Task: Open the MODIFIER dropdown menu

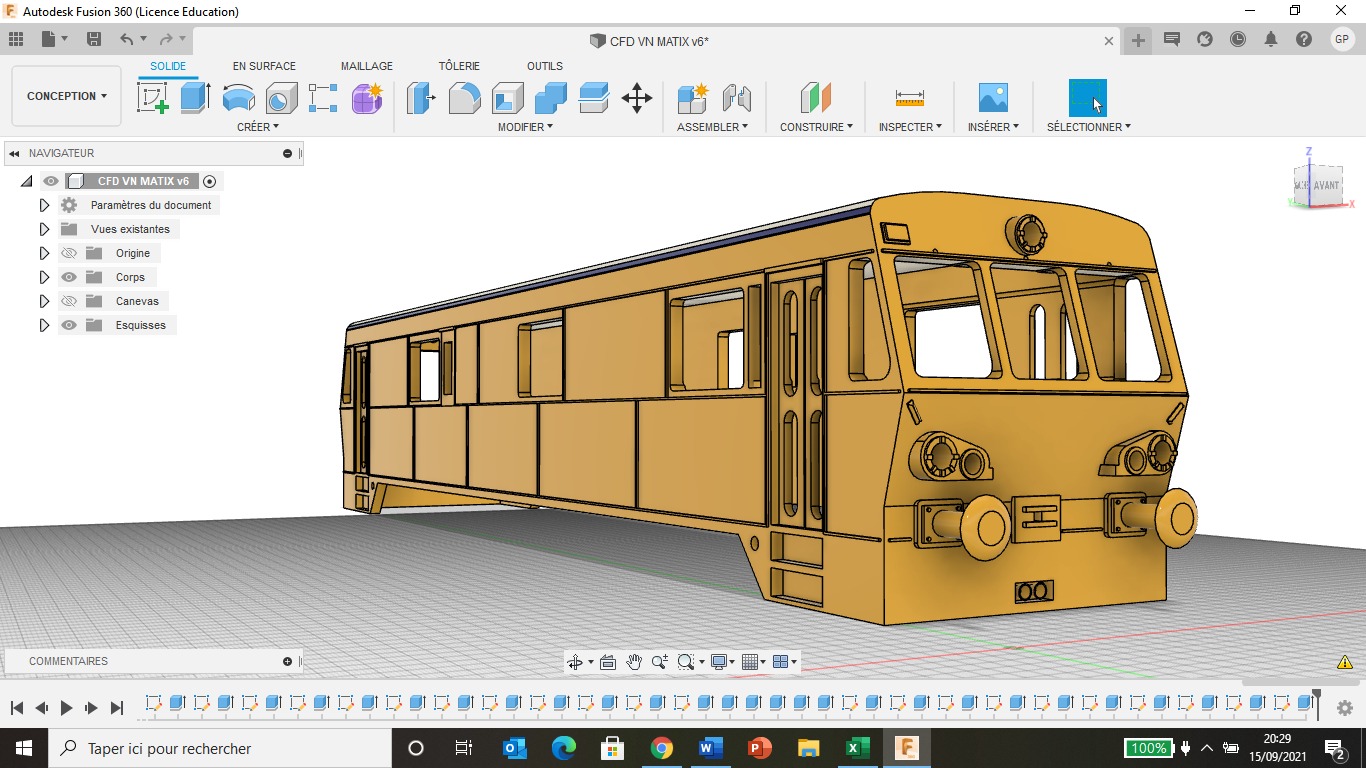Action: point(525,127)
